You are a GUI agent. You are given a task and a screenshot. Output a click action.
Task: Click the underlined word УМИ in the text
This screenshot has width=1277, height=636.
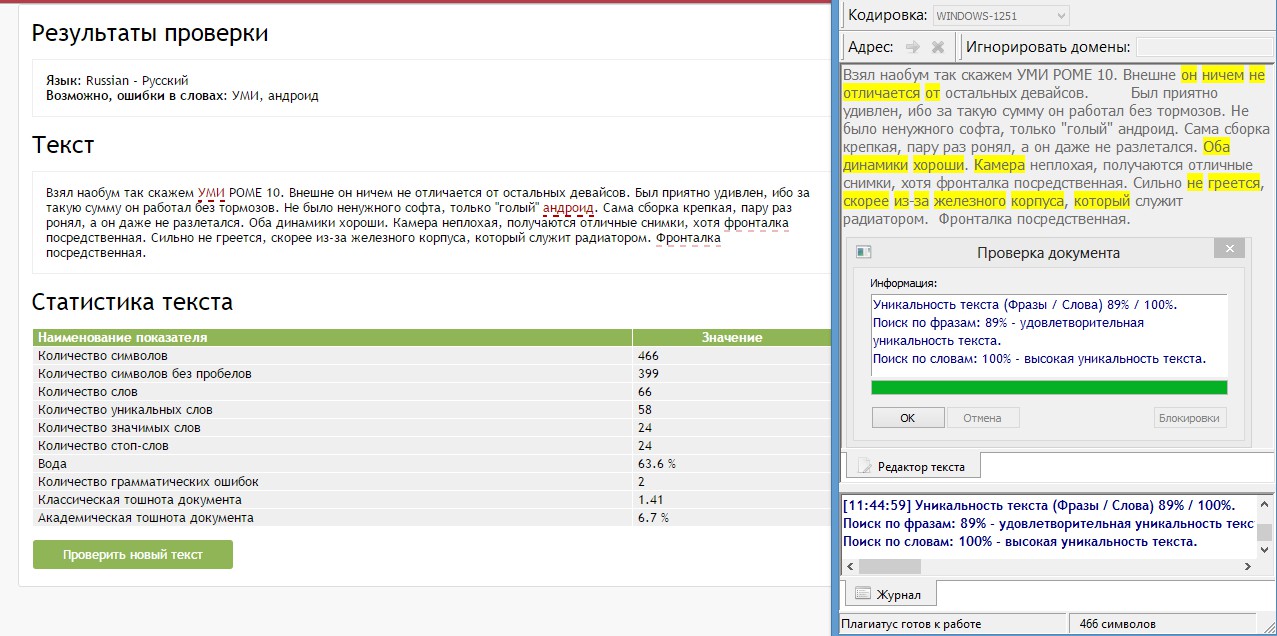pos(211,192)
